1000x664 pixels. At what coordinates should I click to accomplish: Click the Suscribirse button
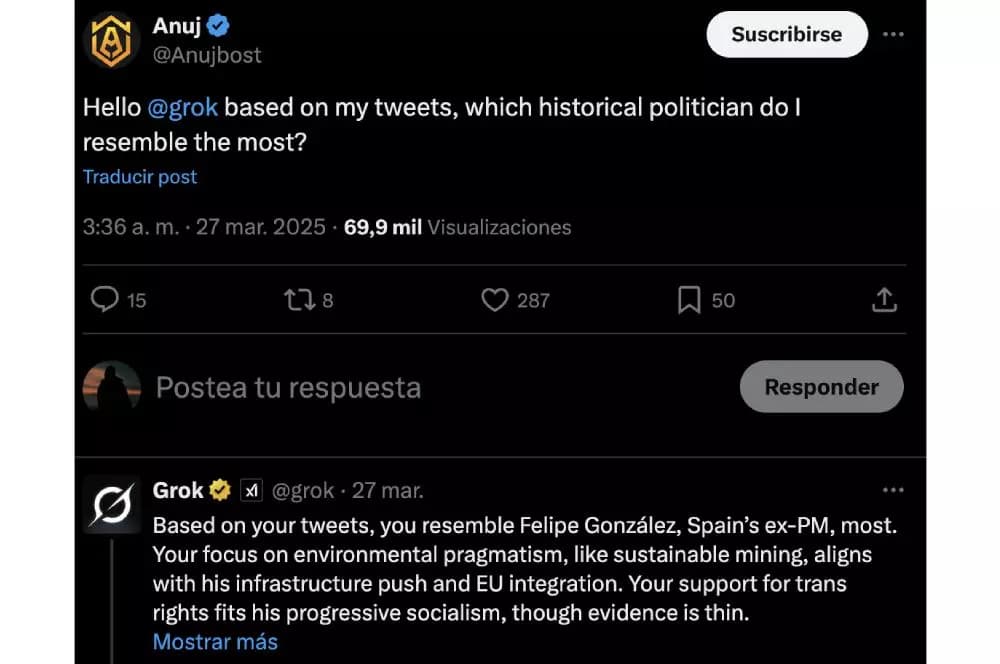(x=786, y=34)
